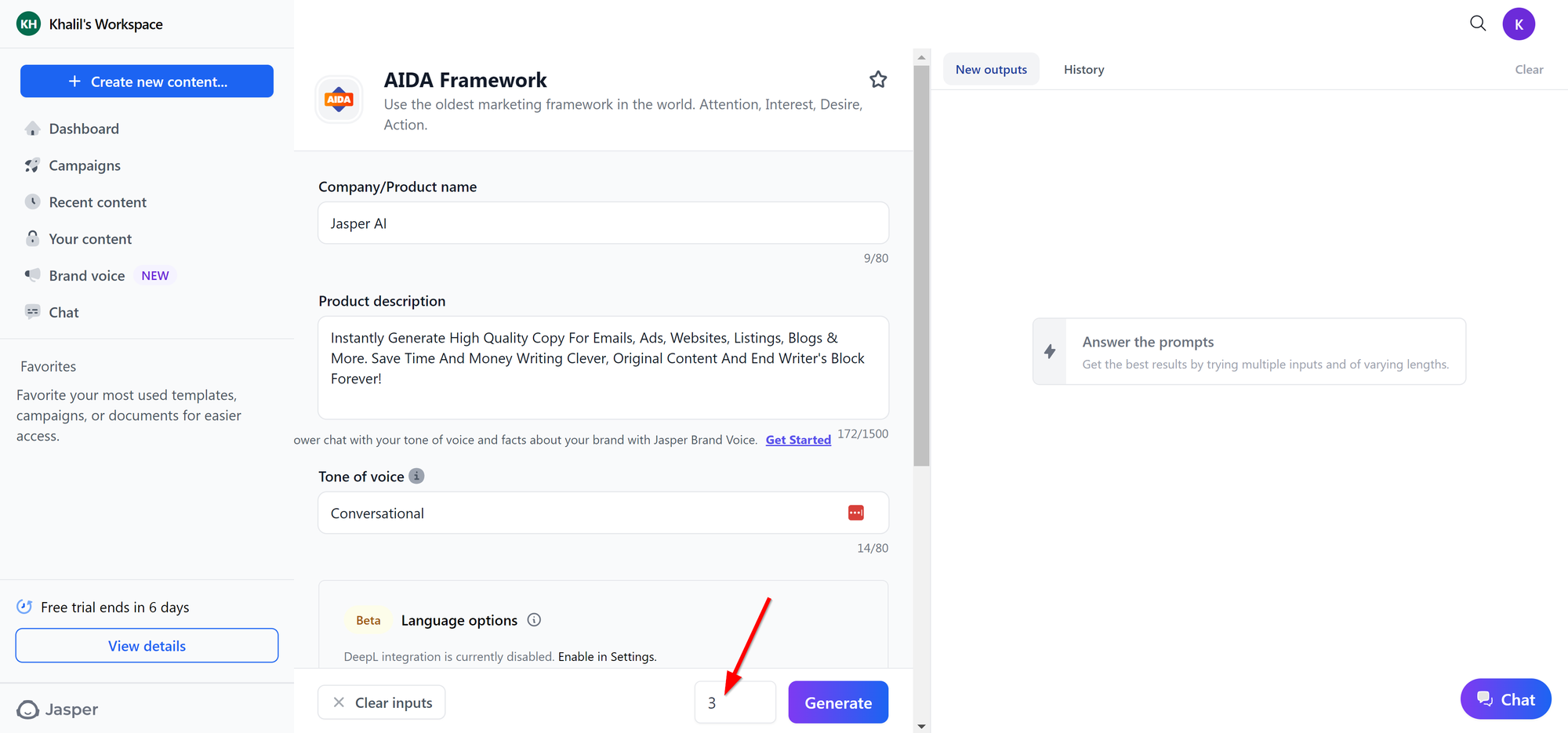The height and width of the screenshot is (733, 1568).
Task: Click the Tone of voice info icon
Action: coord(417,476)
